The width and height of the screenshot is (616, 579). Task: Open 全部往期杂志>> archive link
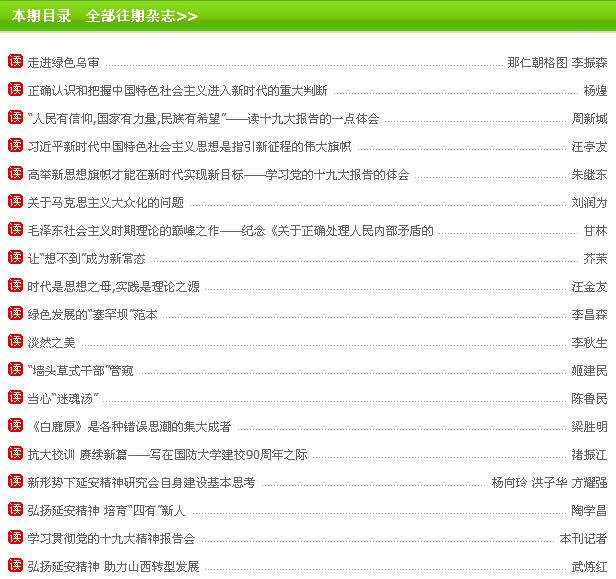pos(142,16)
